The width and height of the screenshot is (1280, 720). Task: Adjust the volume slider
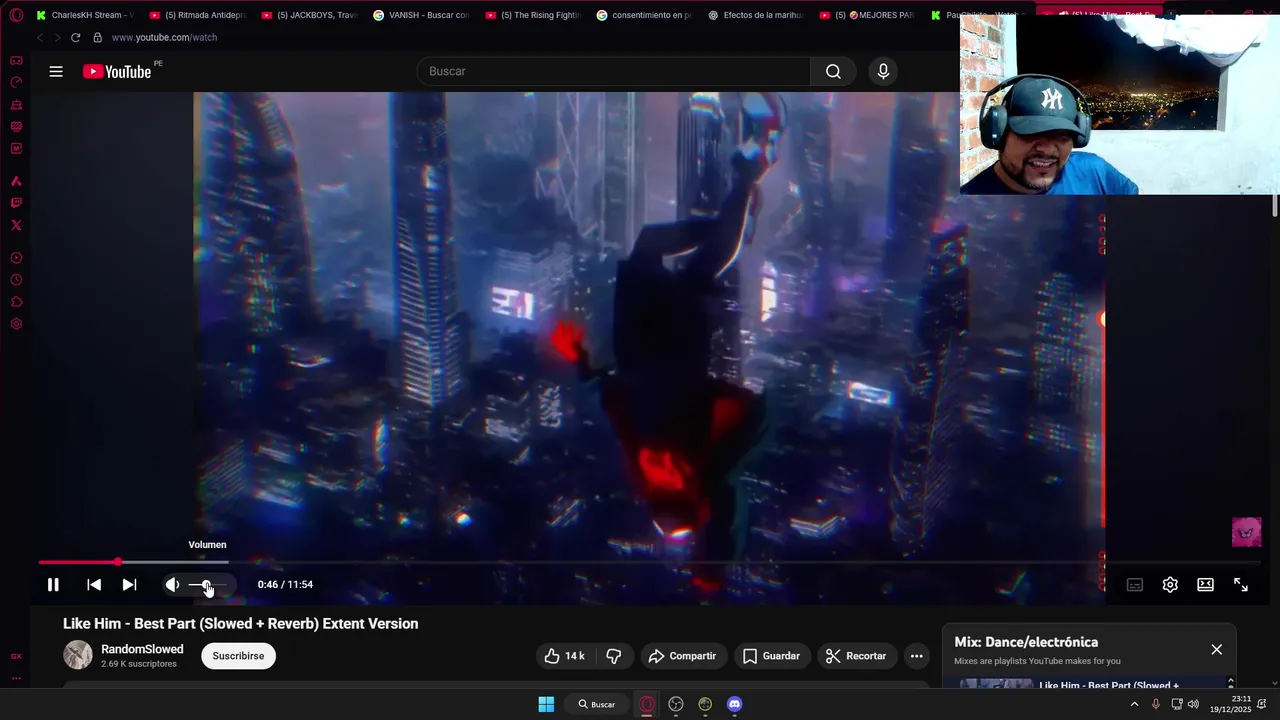click(x=207, y=585)
